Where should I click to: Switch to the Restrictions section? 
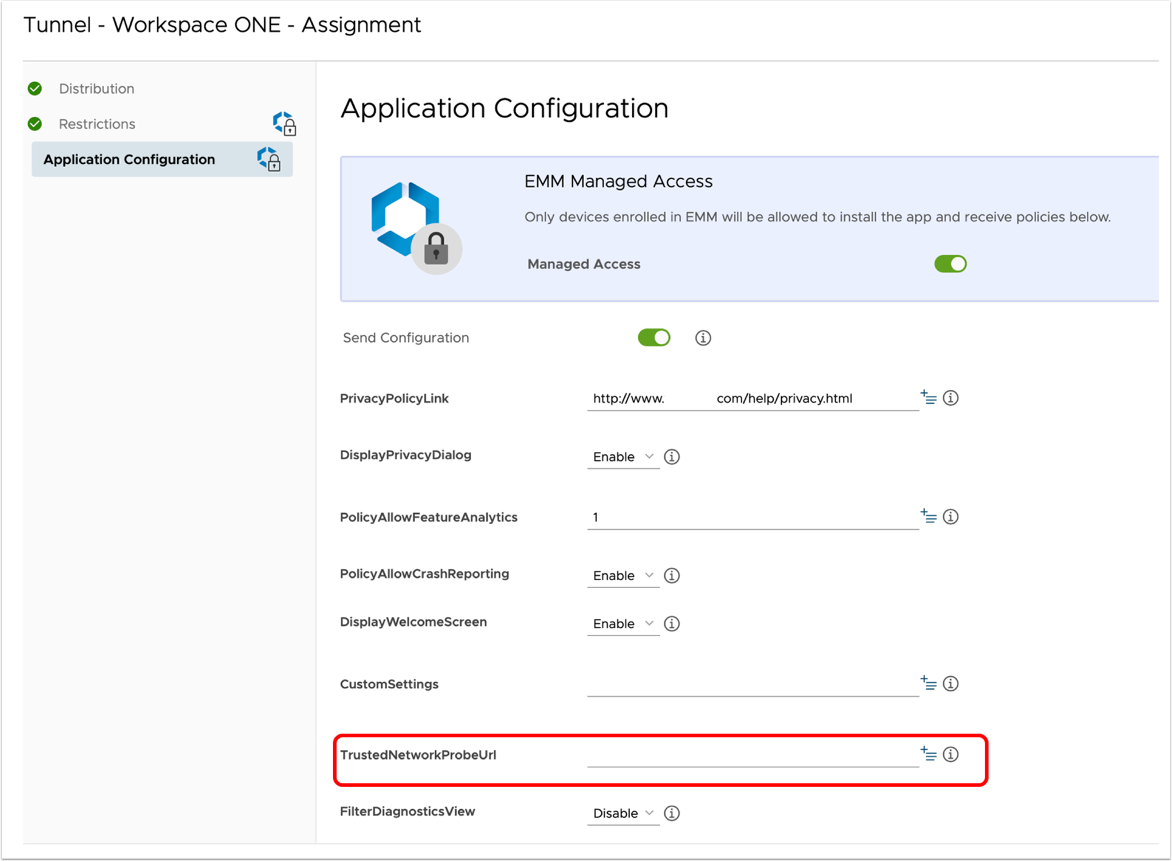pyautogui.click(x=97, y=124)
